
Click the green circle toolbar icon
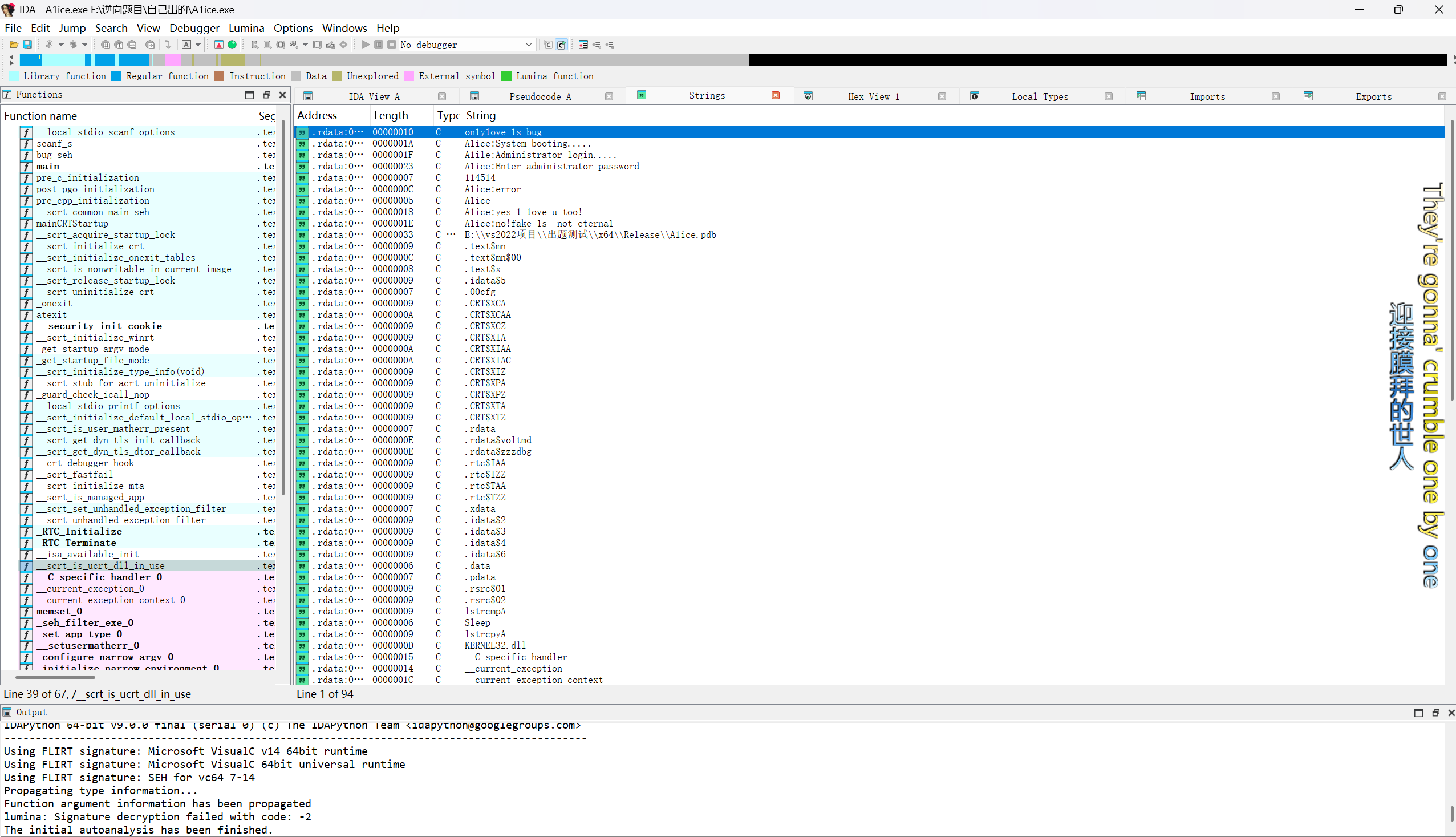(232, 45)
